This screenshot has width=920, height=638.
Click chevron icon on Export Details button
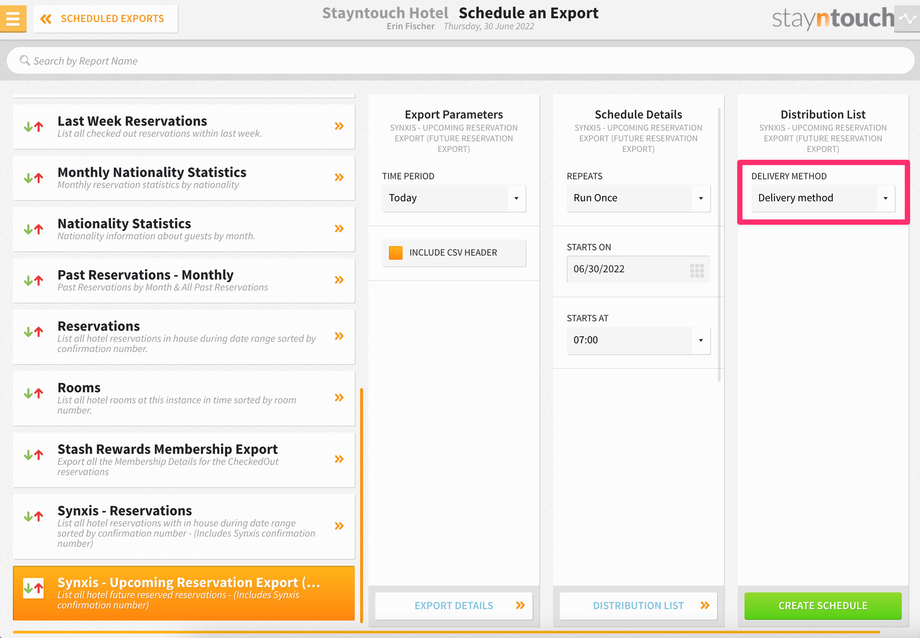(520, 605)
